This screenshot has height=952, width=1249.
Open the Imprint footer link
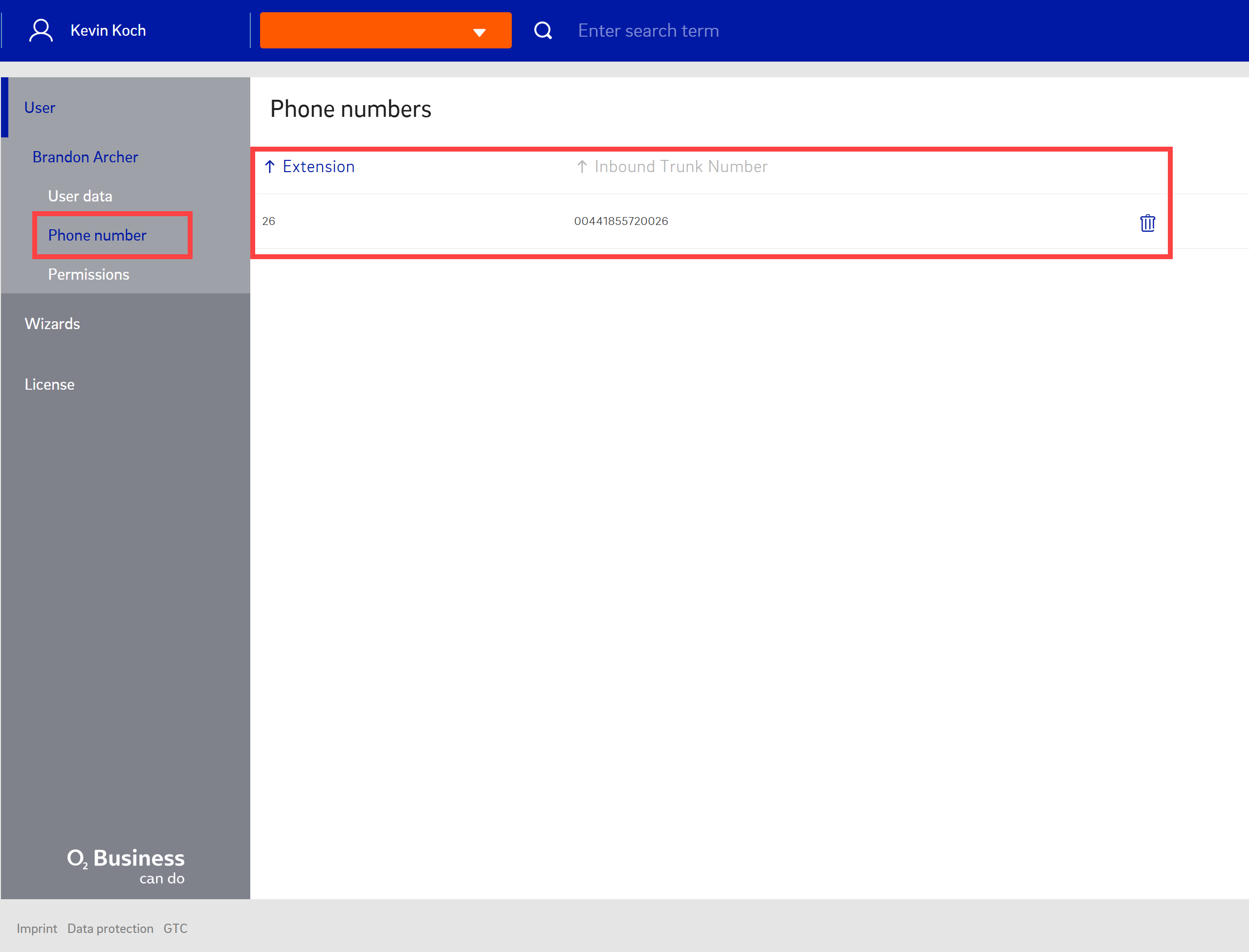click(x=37, y=928)
